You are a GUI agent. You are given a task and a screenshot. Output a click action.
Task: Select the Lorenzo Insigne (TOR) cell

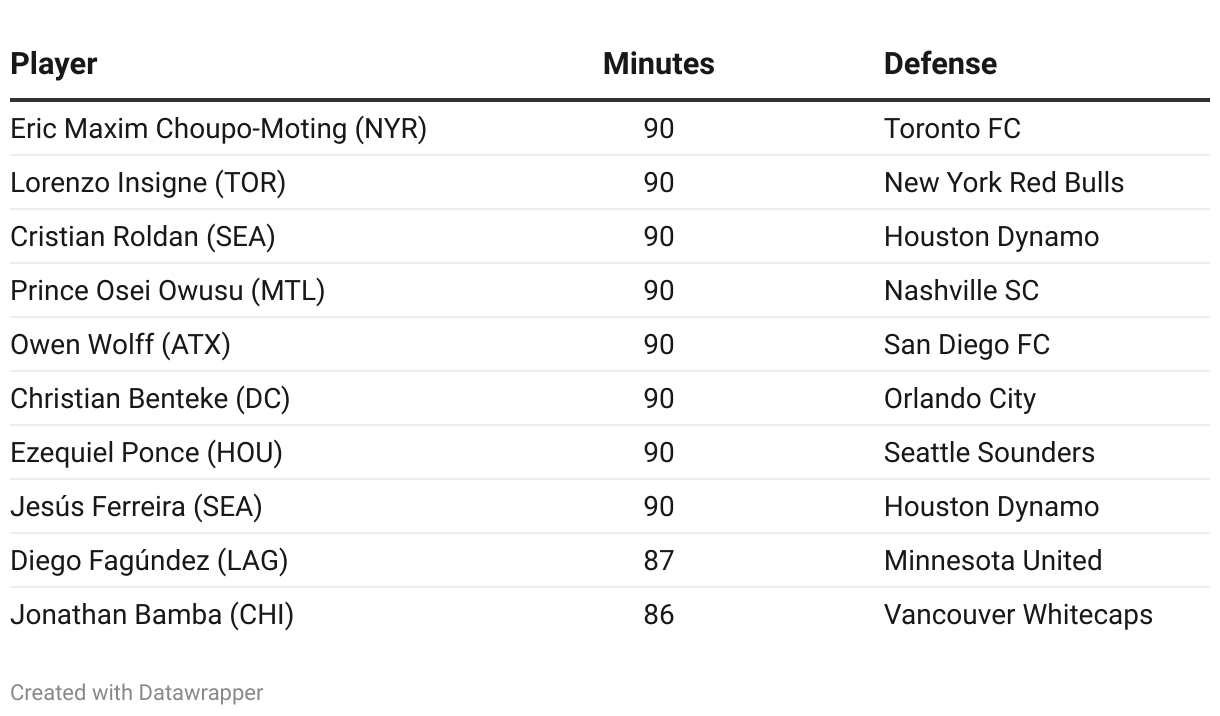coord(148,183)
